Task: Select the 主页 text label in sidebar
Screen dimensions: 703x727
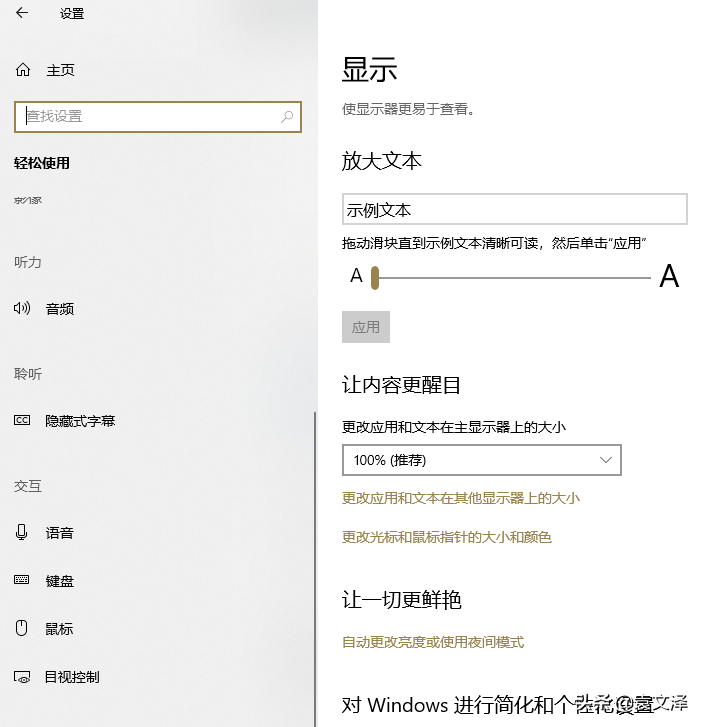Action: tap(61, 70)
